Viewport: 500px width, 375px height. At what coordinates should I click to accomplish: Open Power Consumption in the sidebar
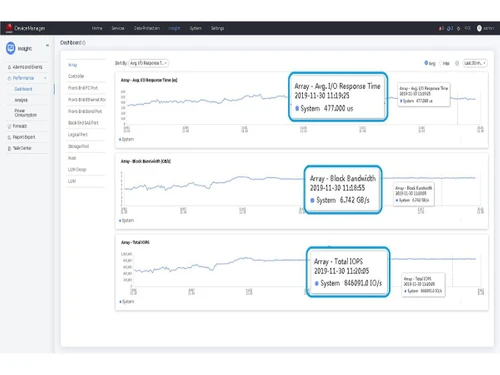pyautogui.click(x=25, y=113)
